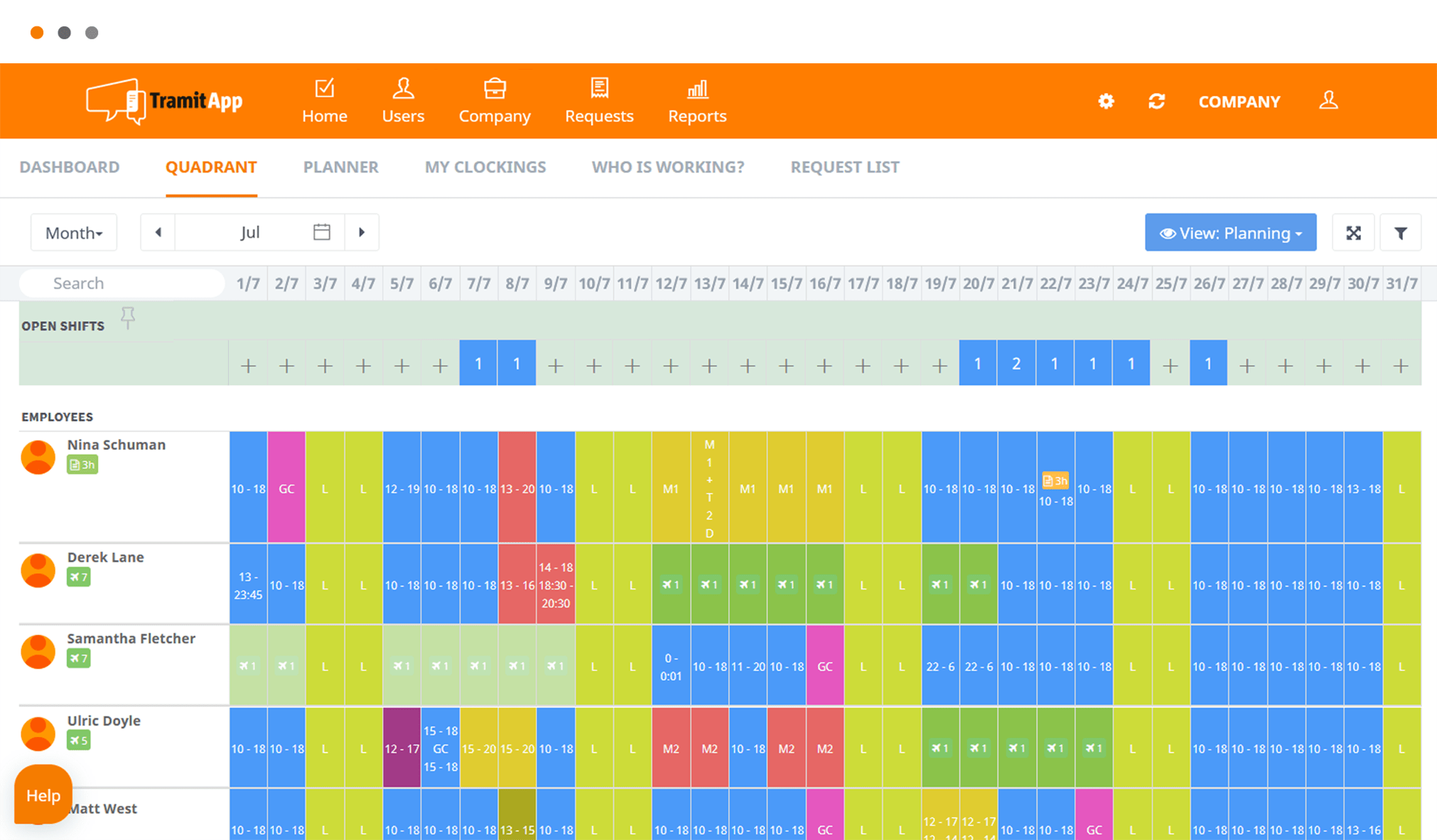1437x840 pixels.
Task: Click the Requests icon
Action: 599,89
